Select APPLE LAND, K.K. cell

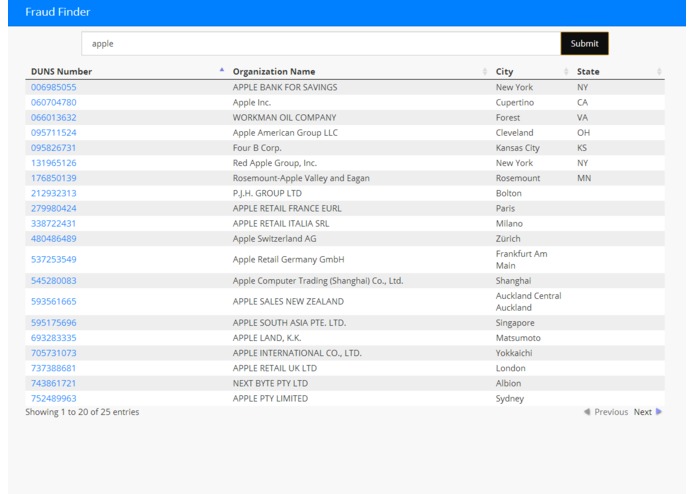click(267, 338)
